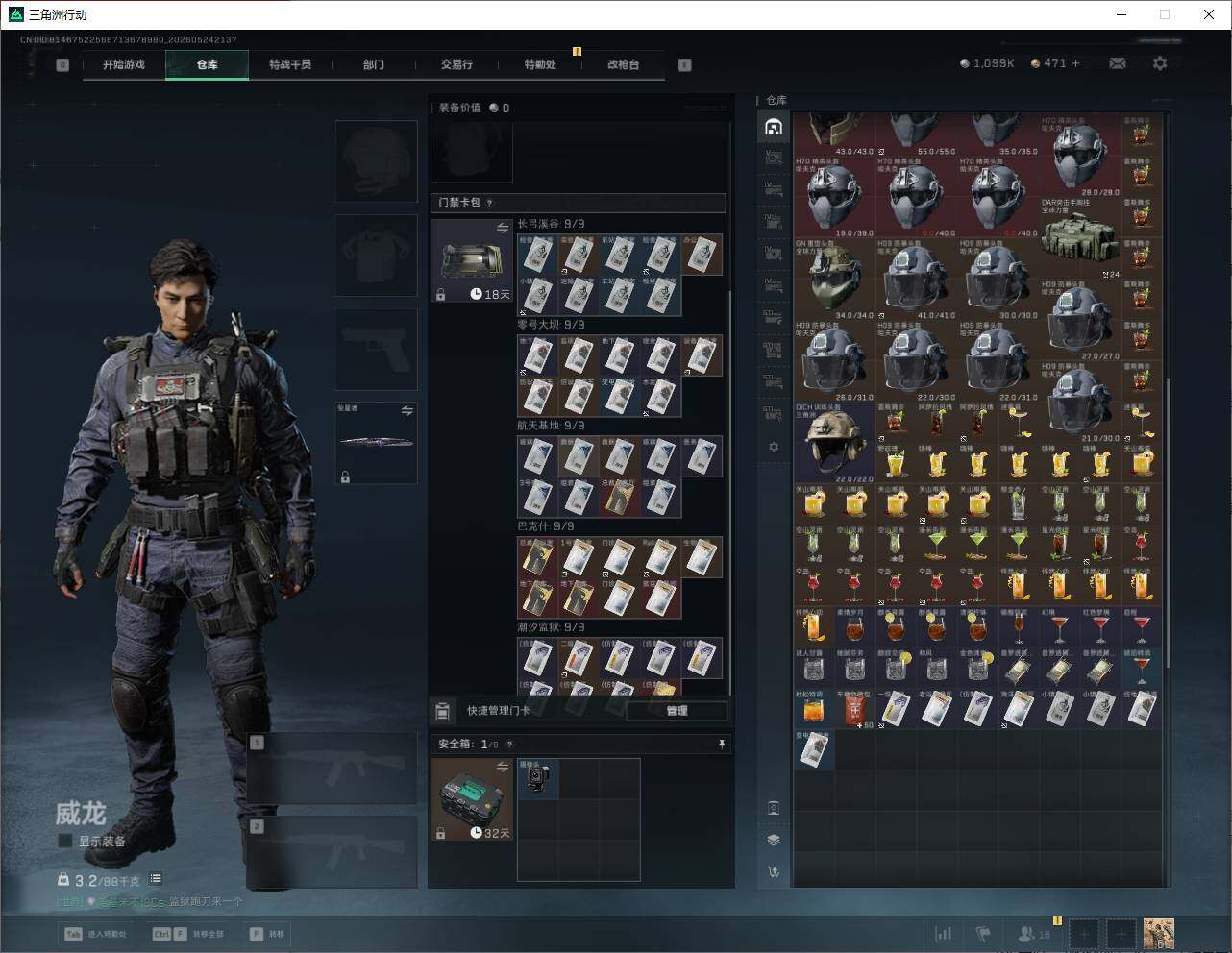Swap the melee knife slot item
1232x953 pixels.
tap(407, 411)
